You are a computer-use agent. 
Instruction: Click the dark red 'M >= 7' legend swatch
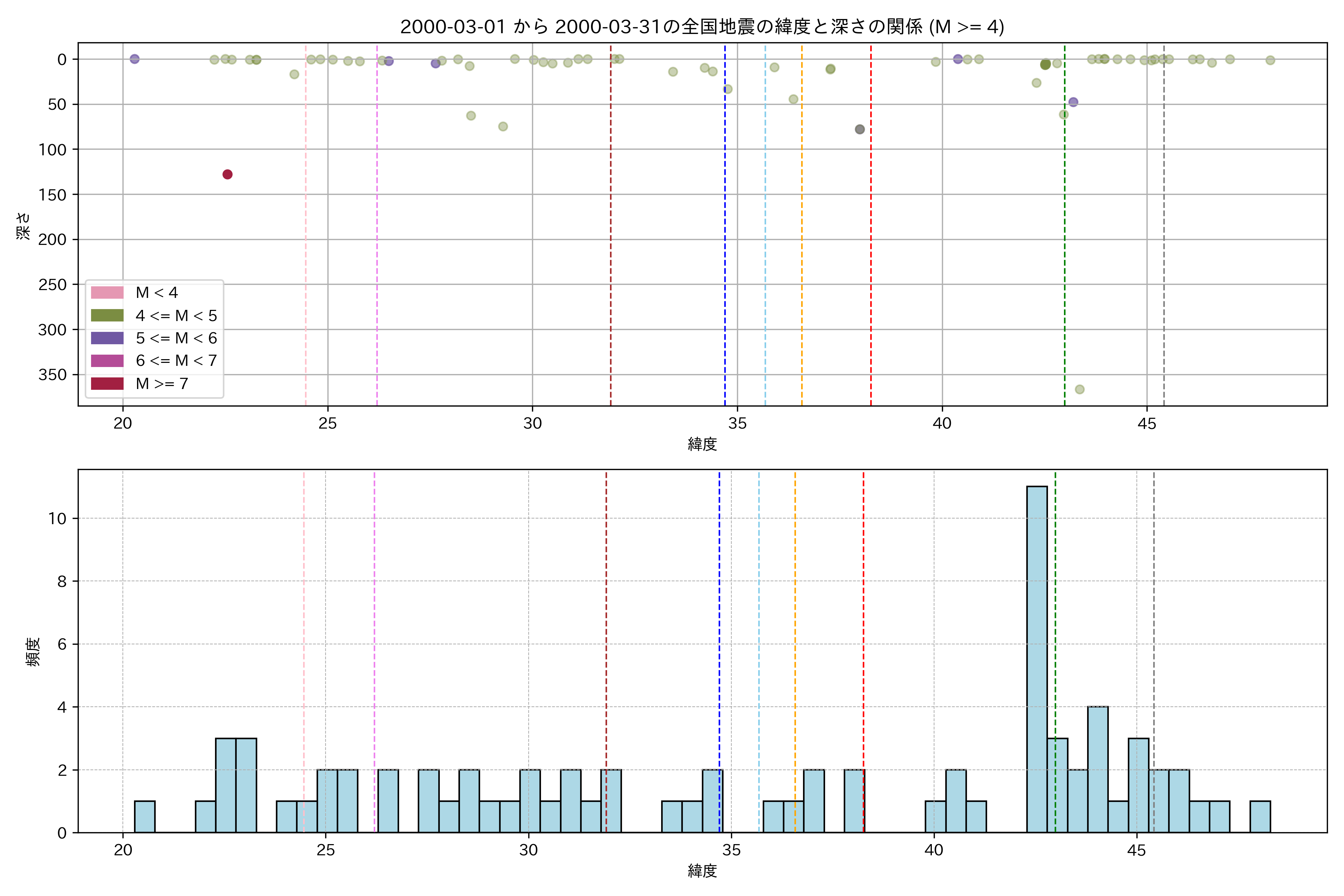tap(107, 383)
